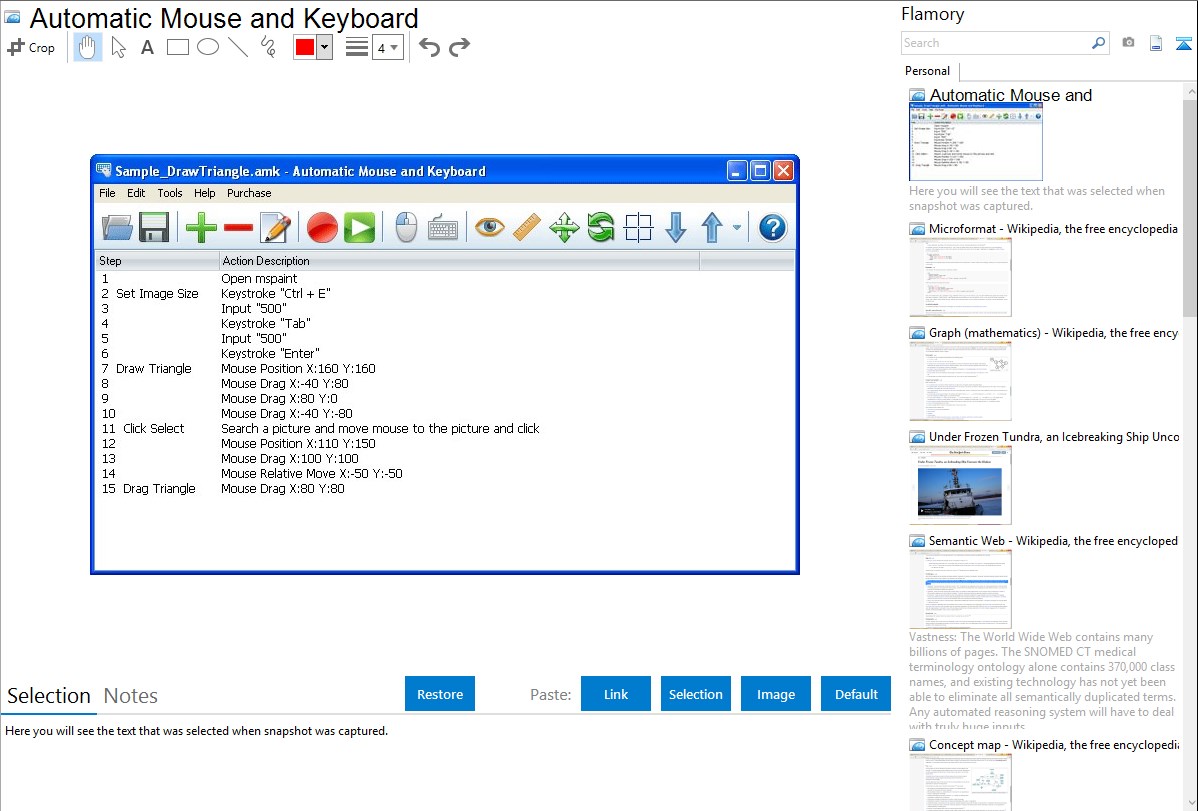The width and height of the screenshot is (1198, 811).
Task: Open the Under Frozen Tundra snapshot thumbnail
Action: (960, 485)
